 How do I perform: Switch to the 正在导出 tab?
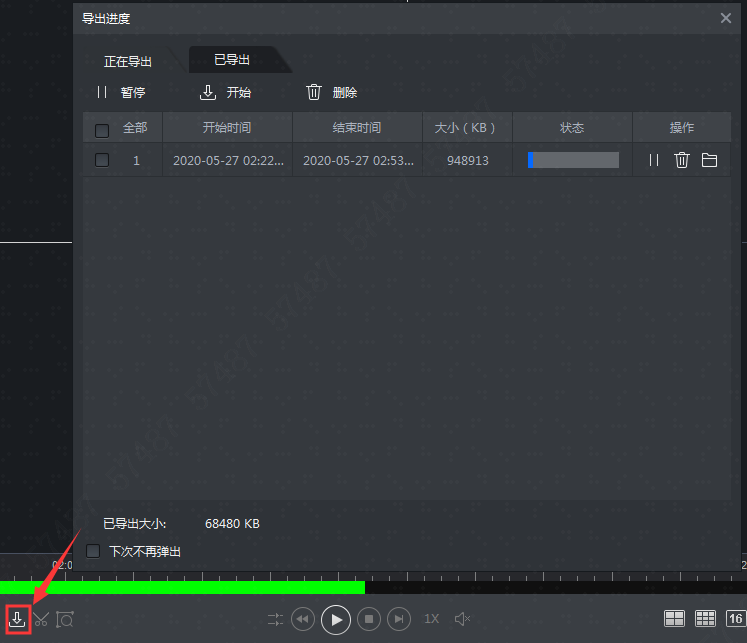tap(128, 61)
